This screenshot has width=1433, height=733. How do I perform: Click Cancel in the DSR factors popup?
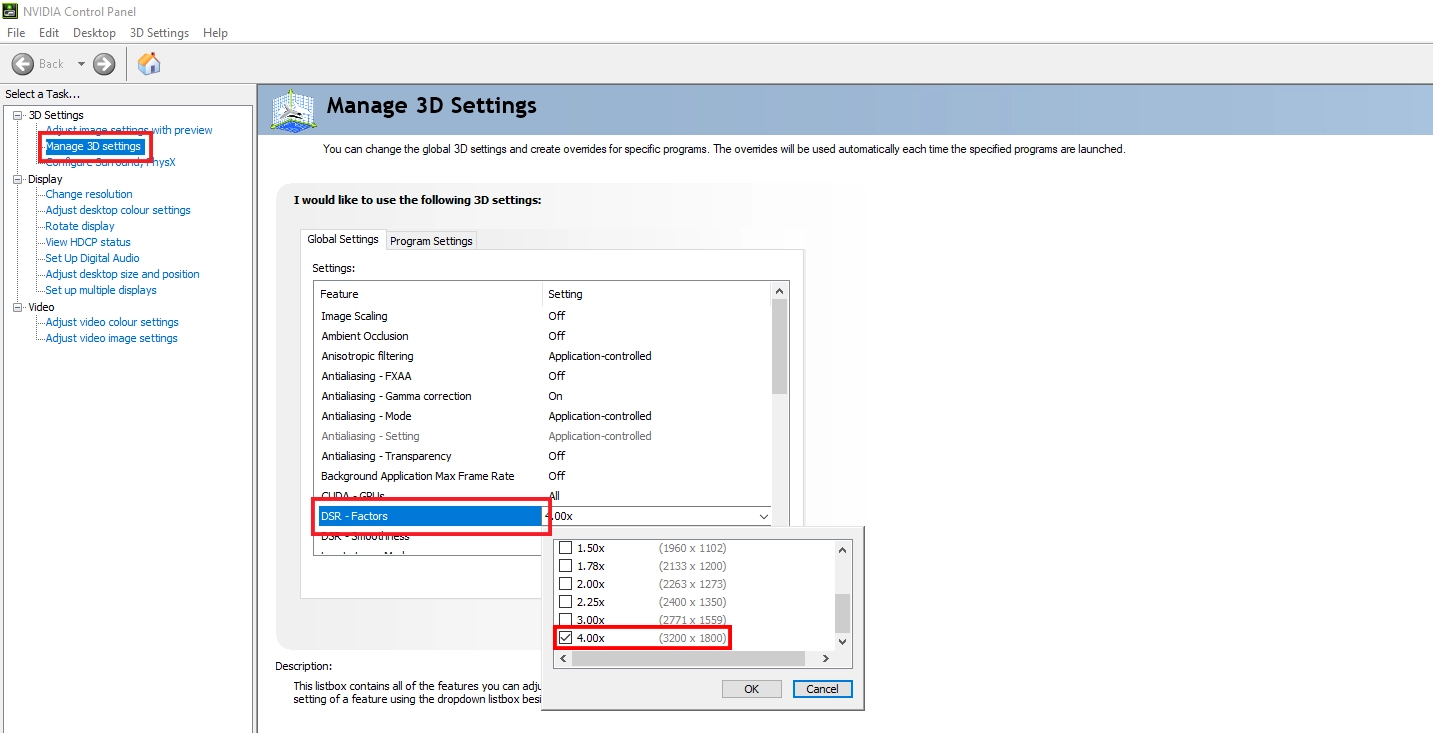click(x=822, y=689)
